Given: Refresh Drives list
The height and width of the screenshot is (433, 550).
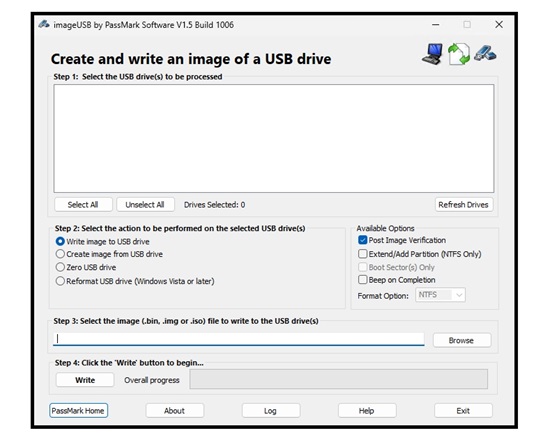Looking at the screenshot, I should tap(464, 205).
